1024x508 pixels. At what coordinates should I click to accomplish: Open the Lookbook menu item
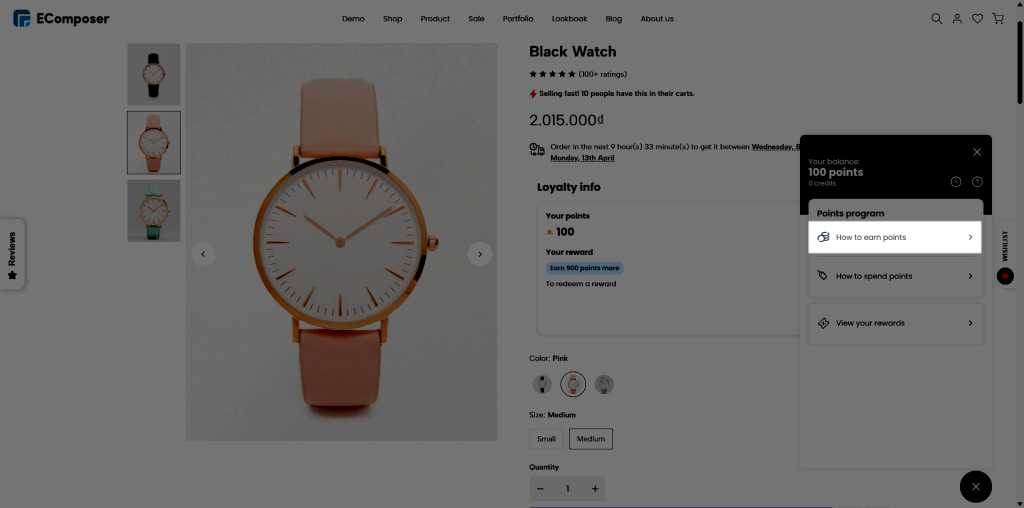(569, 19)
